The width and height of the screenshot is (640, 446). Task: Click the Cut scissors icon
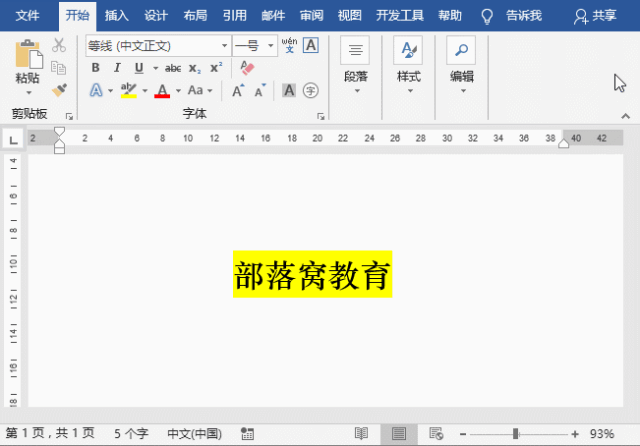(x=59, y=45)
